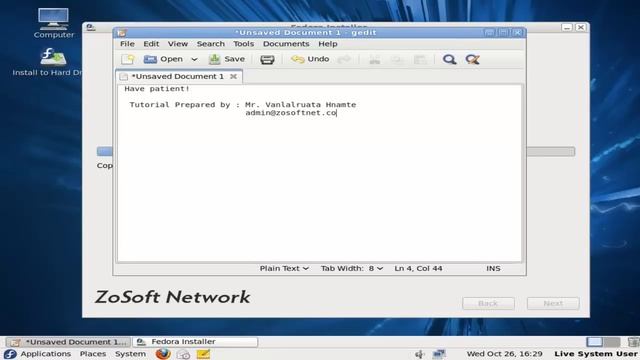This screenshot has width=640, height=360.
Task: Open the File menu in gedit
Action: (127, 44)
